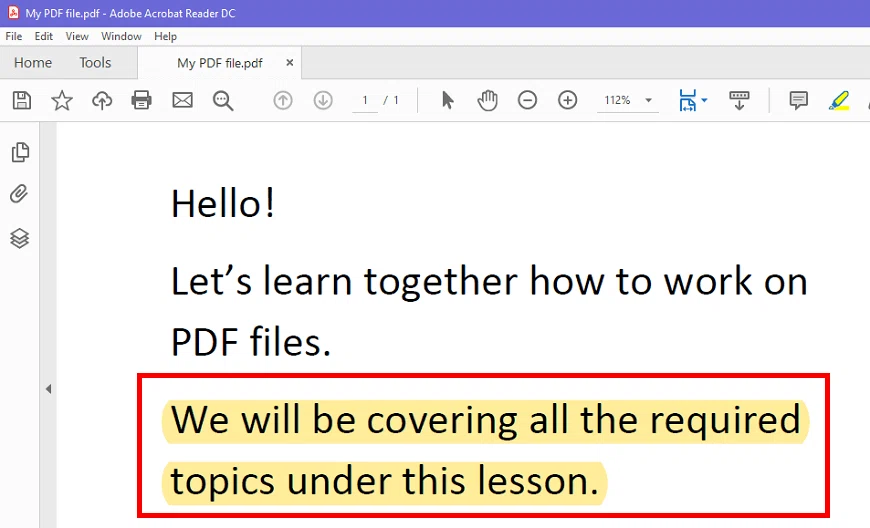This screenshot has height=528, width=870.
Task: Open the View menu
Action: (77, 36)
